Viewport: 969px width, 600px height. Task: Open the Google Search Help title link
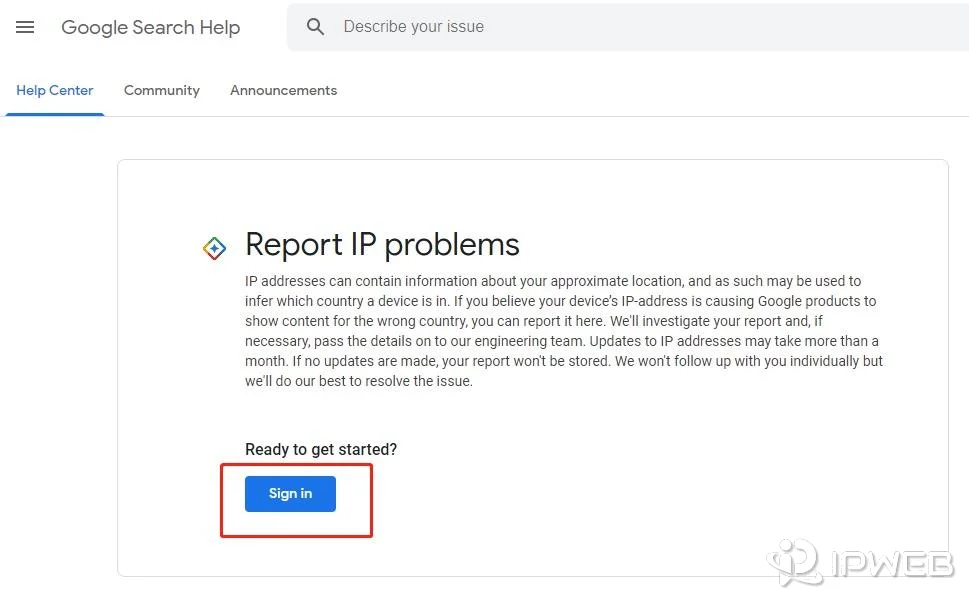(x=150, y=27)
